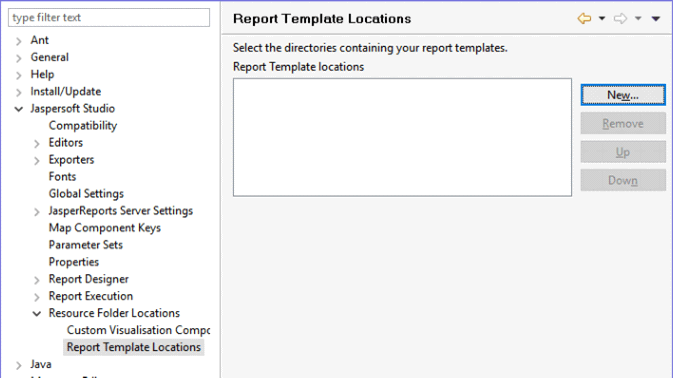
Task: Click the Up button
Action: pos(623,152)
